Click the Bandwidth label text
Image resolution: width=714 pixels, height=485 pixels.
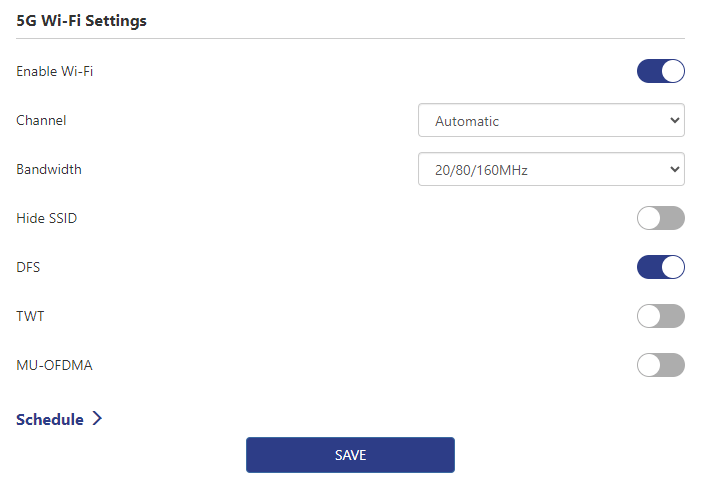[49, 169]
